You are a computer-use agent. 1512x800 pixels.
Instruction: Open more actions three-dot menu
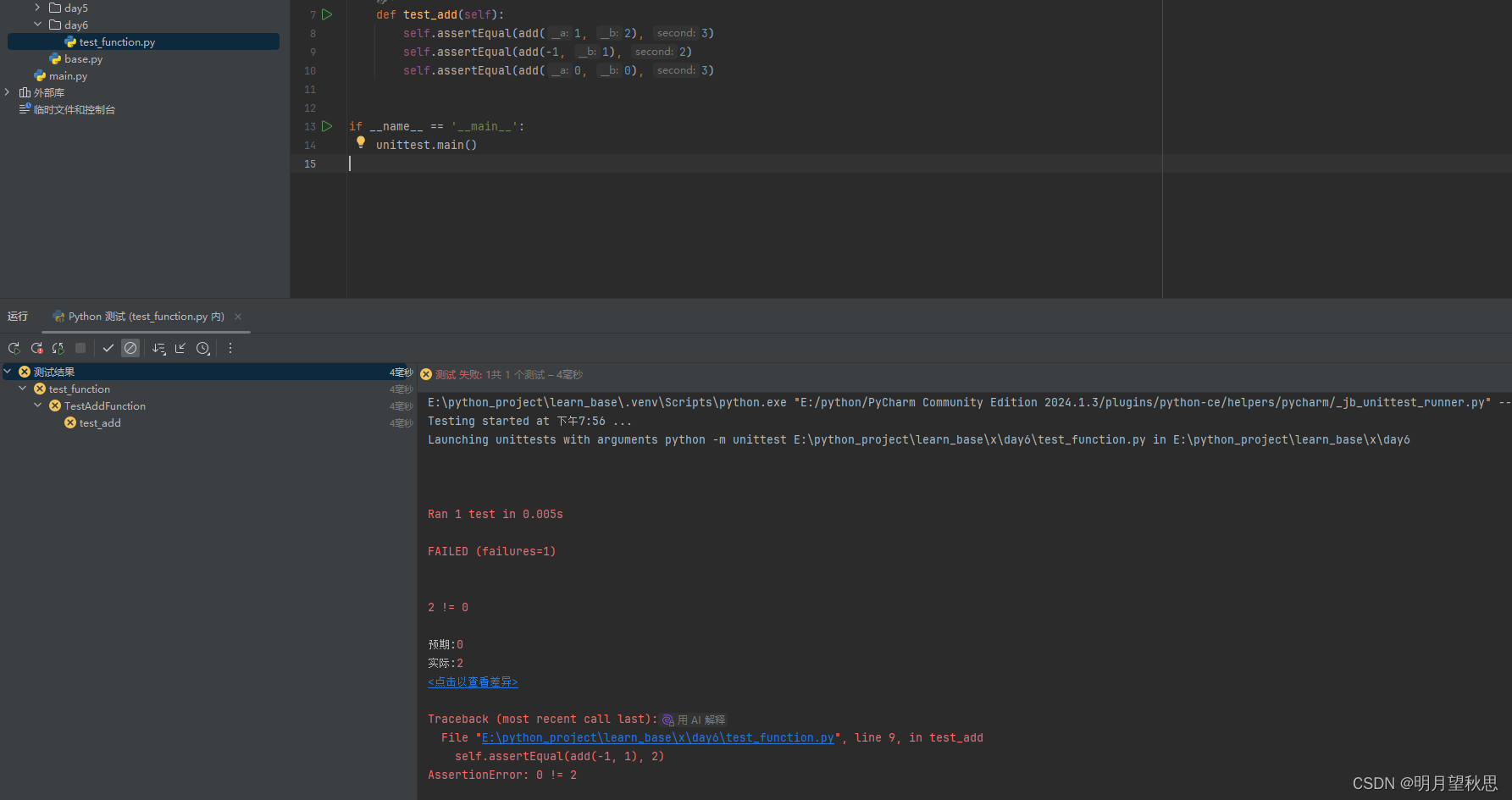click(x=230, y=348)
